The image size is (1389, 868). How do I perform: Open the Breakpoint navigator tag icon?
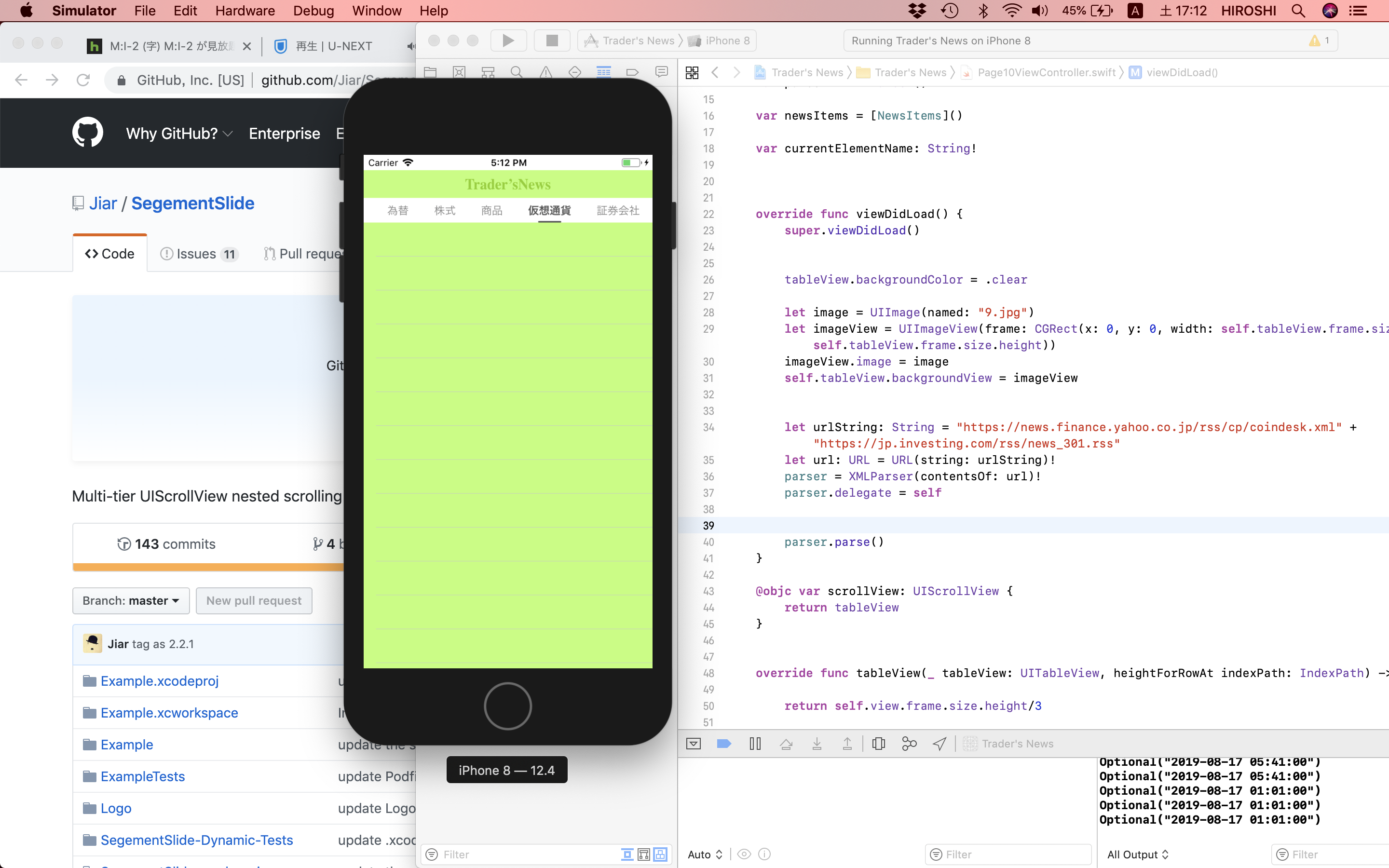[x=632, y=72]
